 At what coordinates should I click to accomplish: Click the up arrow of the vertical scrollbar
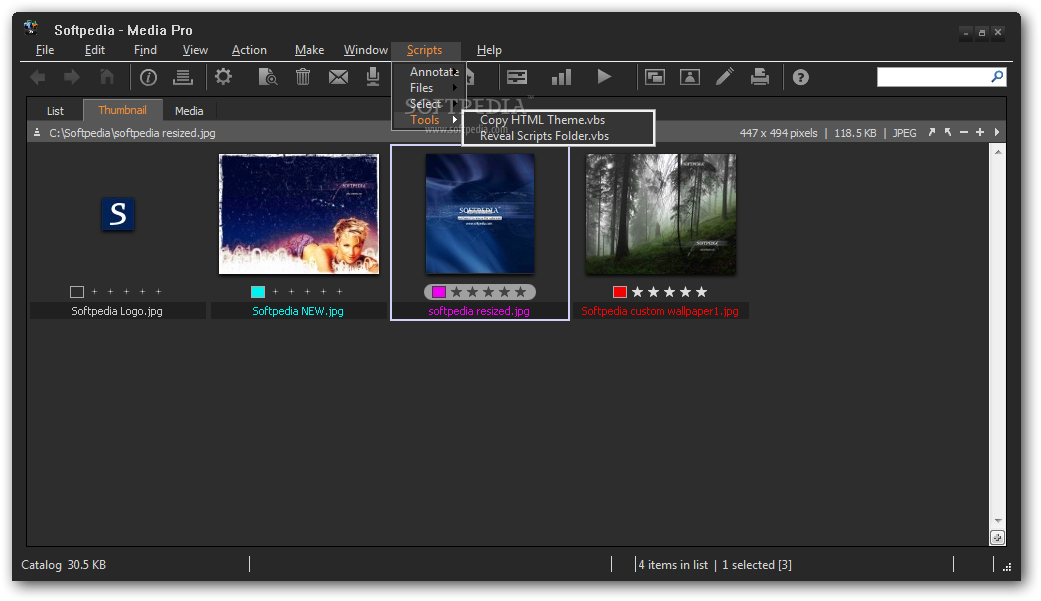(998, 152)
